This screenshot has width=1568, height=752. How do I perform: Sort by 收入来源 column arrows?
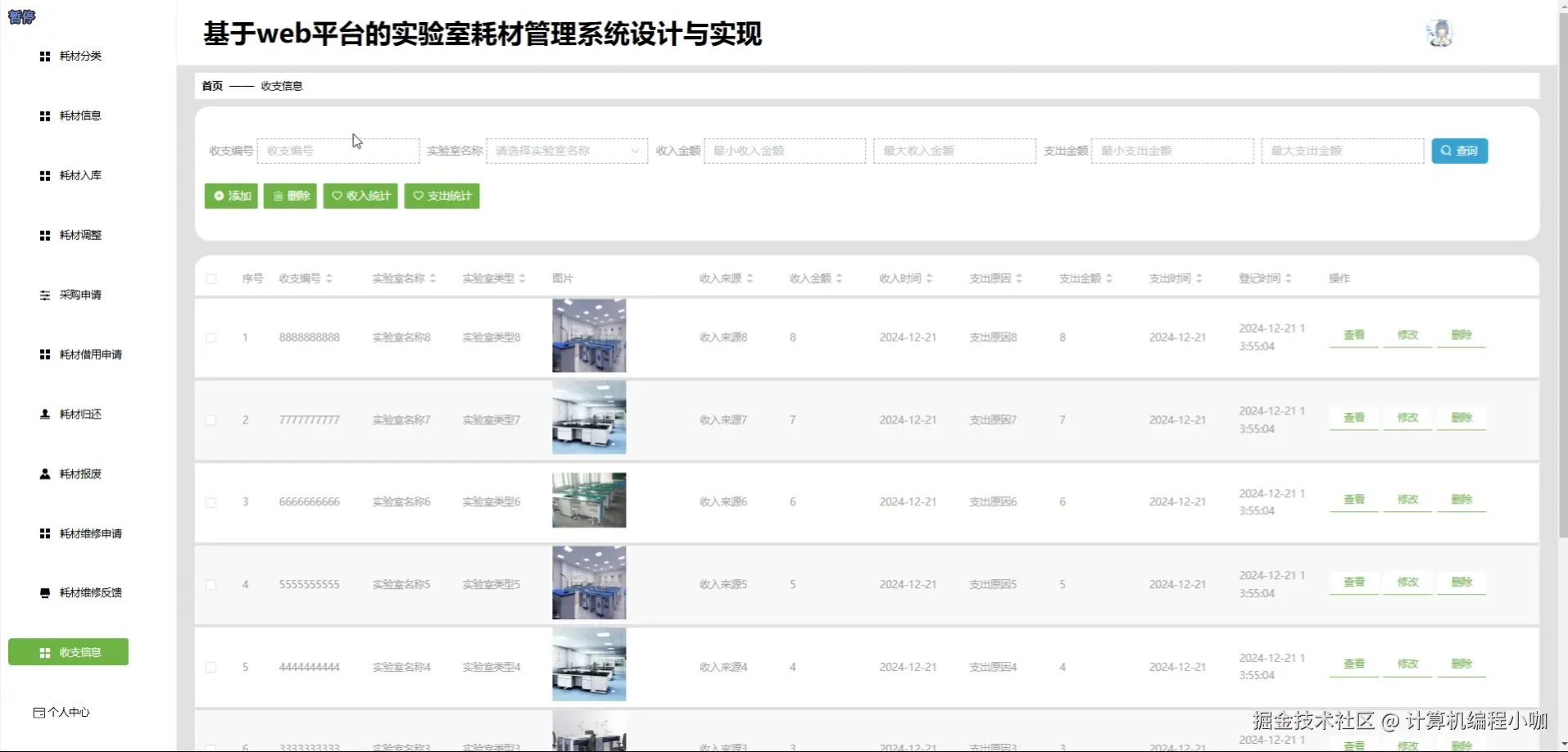point(750,279)
